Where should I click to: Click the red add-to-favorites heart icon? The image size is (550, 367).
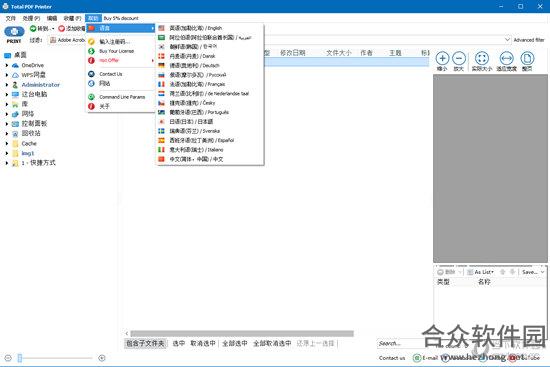pyautogui.click(x=61, y=28)
